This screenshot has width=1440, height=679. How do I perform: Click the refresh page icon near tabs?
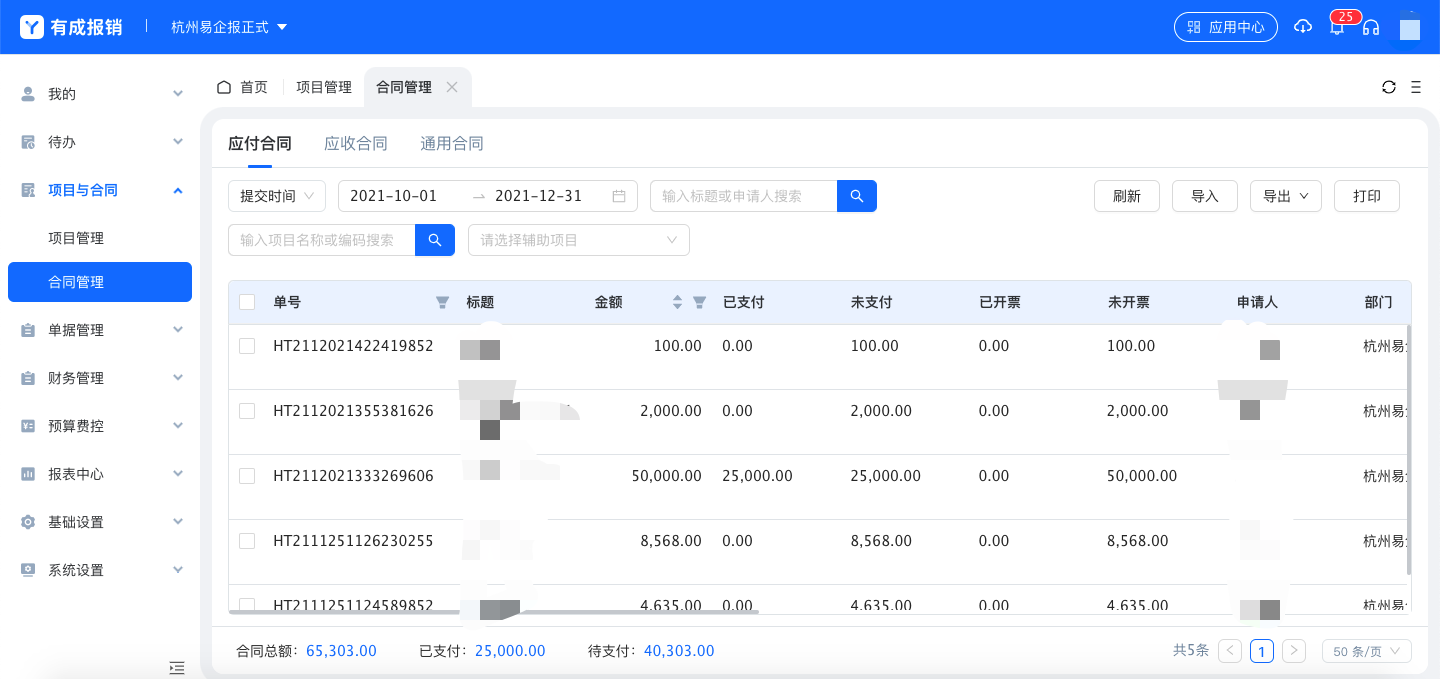tap(1389, 87)
